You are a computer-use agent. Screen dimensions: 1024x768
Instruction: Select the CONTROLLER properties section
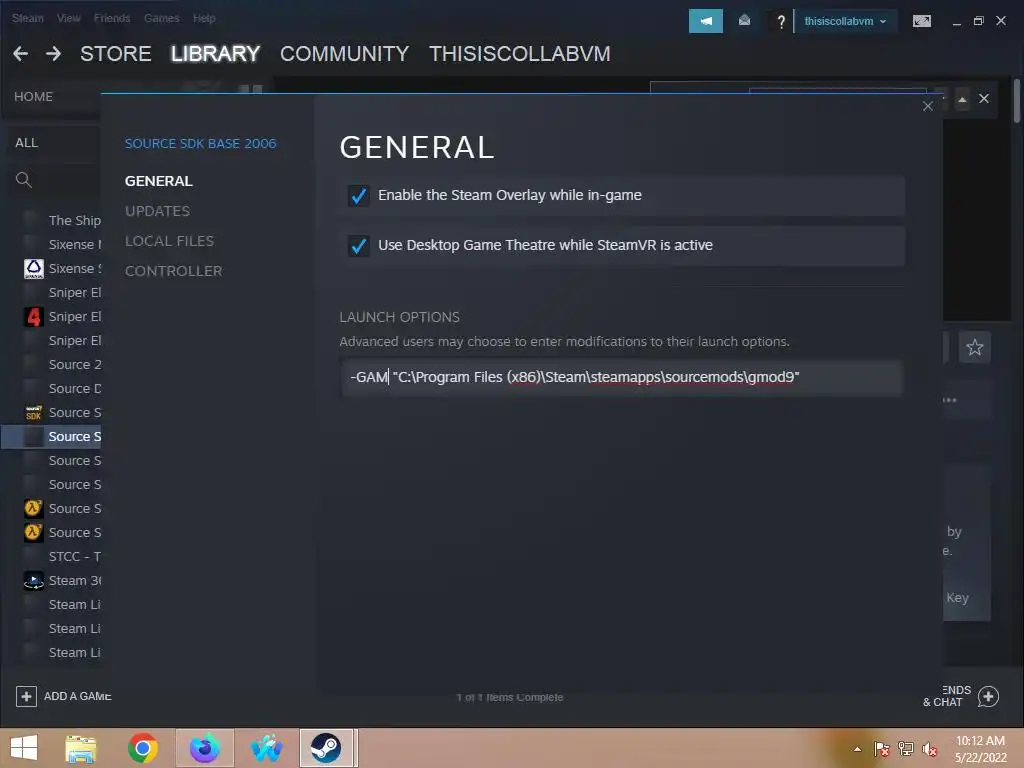click(x=173, y=271)
